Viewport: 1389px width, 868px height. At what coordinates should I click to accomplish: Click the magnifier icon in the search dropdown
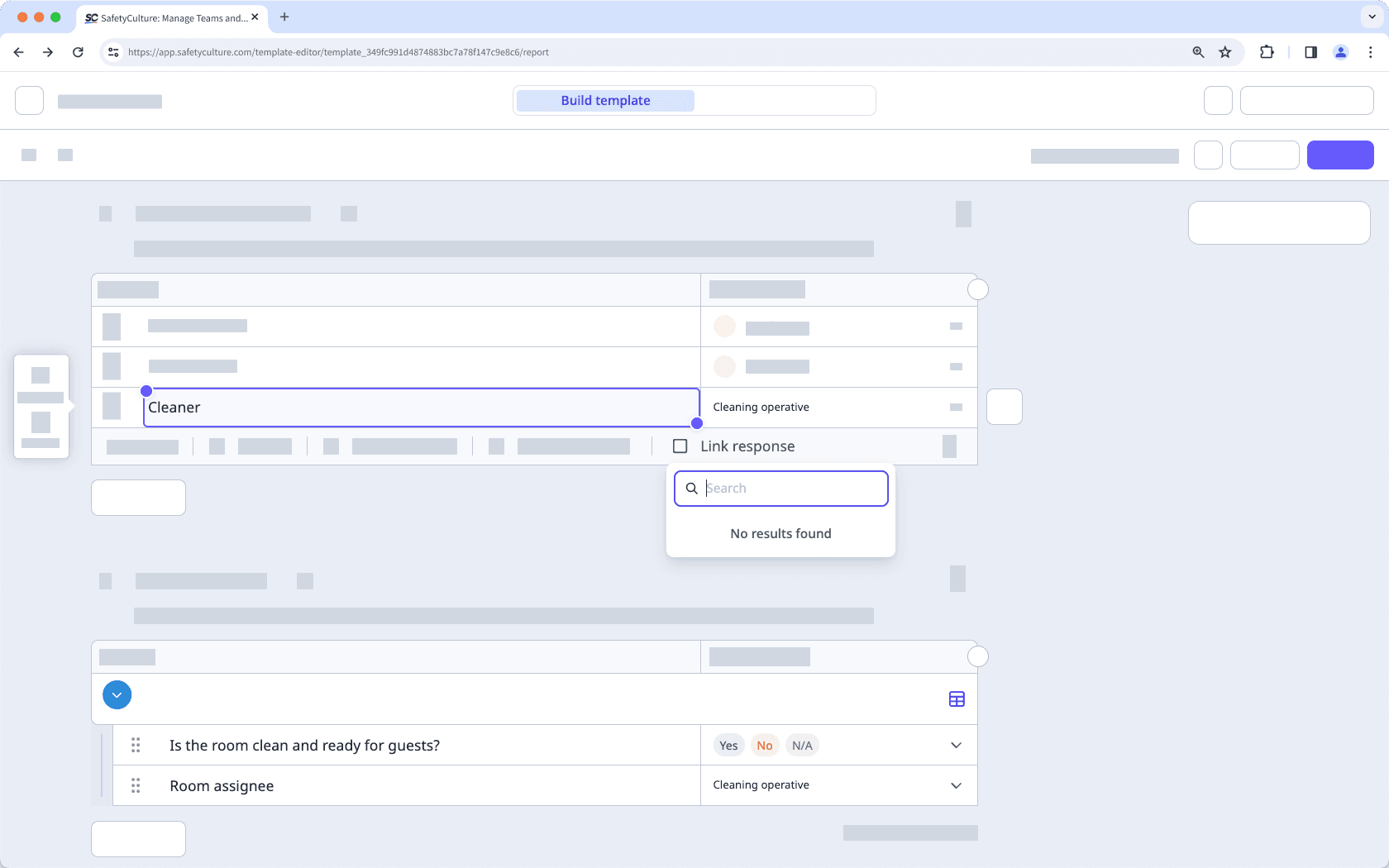point(691,488)
